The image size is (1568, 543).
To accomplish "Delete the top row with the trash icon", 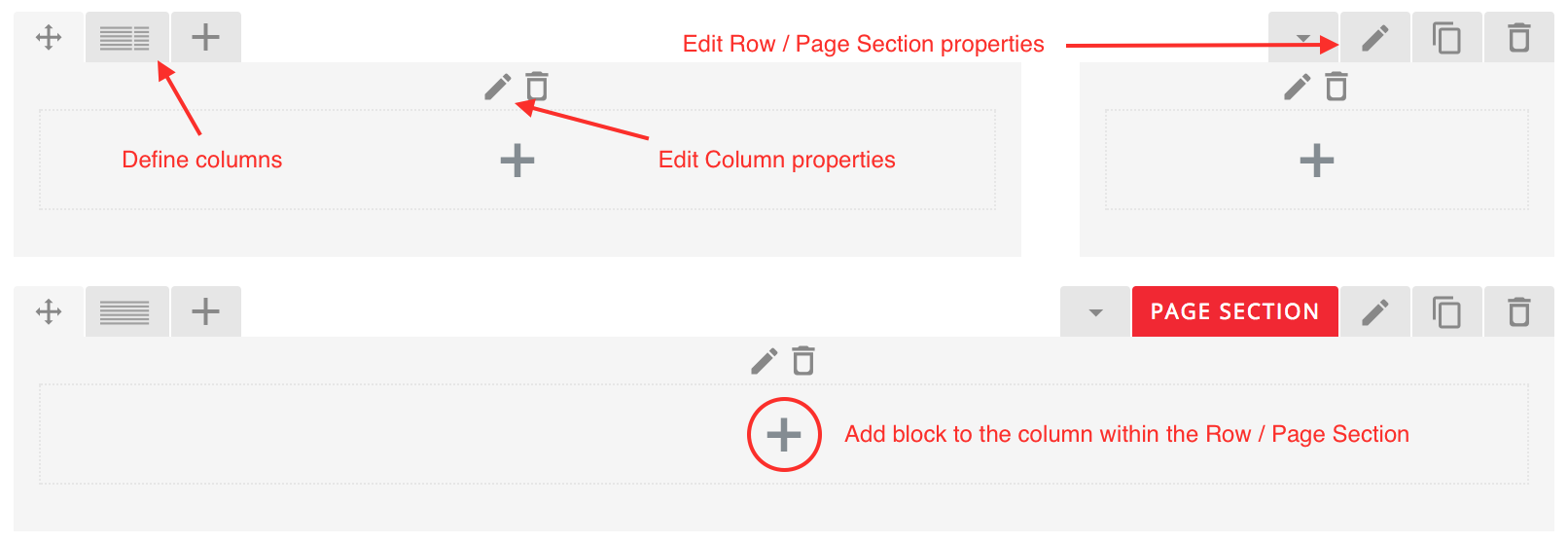I will (1518, 38).
